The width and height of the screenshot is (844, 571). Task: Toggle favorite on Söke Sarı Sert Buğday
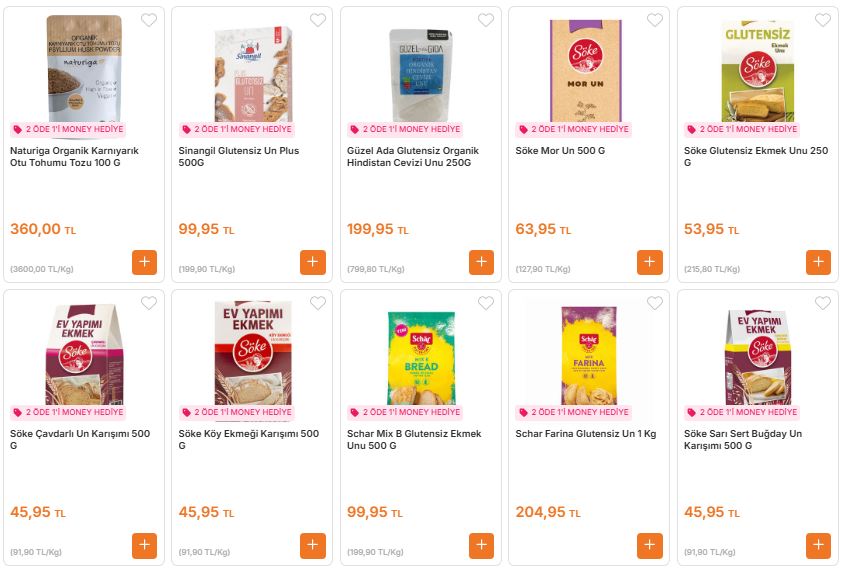pyautogui.click(x=823, y=303)
